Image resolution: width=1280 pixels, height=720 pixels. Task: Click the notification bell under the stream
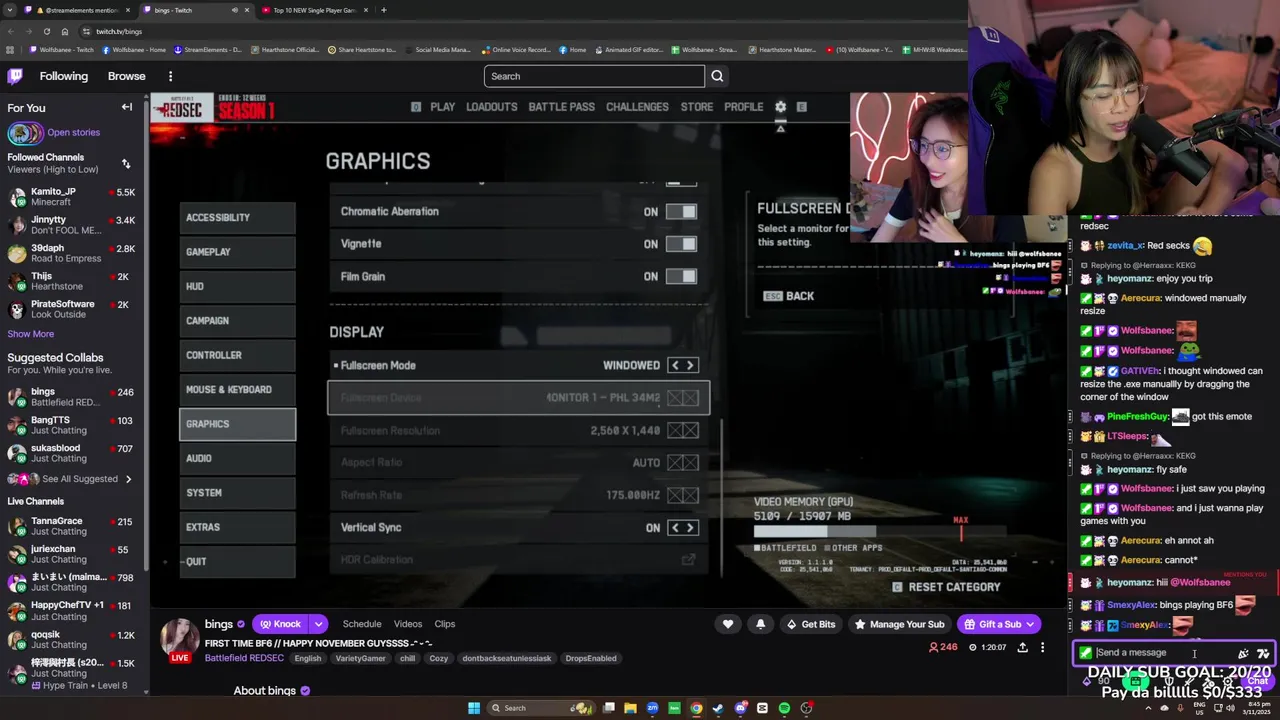(x=760, y=624)
